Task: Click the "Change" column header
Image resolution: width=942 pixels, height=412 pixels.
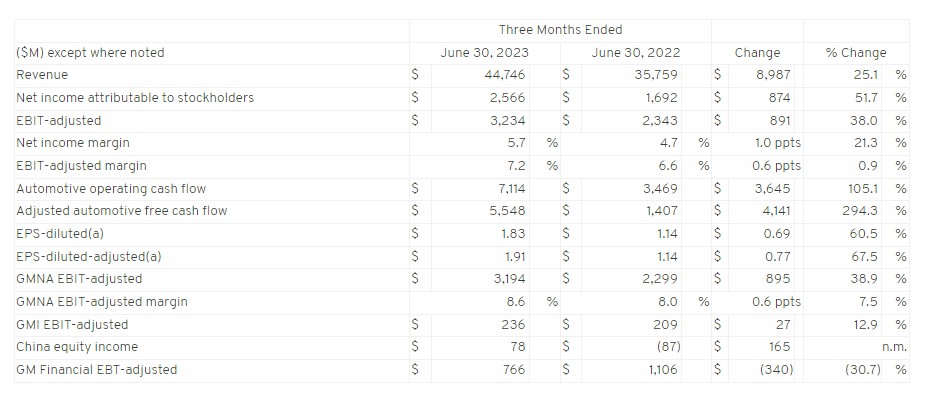Action: click(x=757, y=53)
